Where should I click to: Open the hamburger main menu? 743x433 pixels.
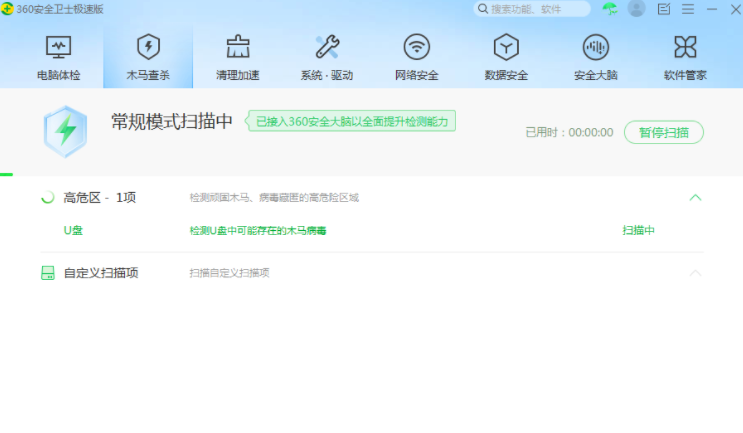(688, 9)
